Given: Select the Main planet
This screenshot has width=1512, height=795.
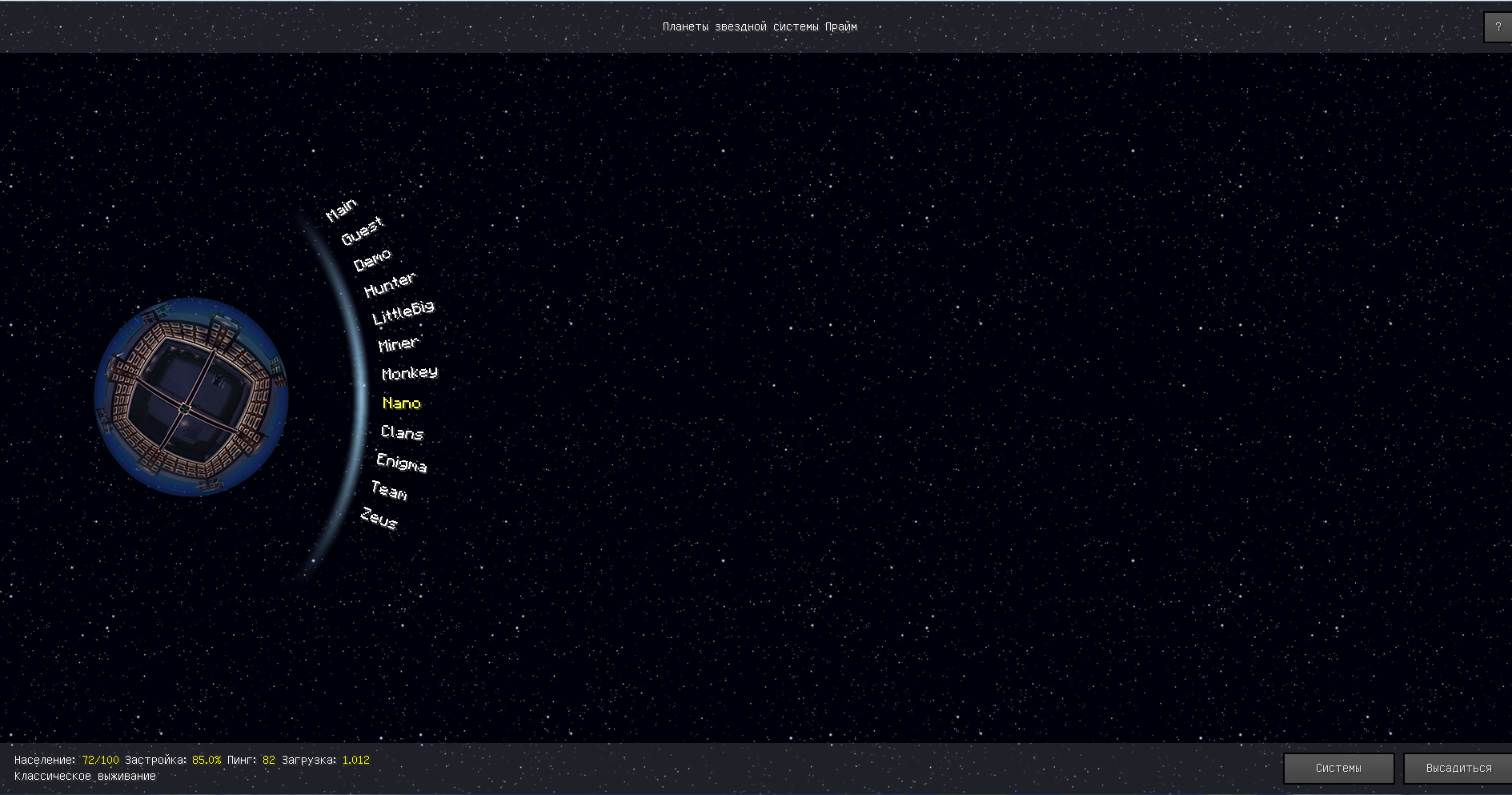Looking at the screenshot, I should pos(342,210).
